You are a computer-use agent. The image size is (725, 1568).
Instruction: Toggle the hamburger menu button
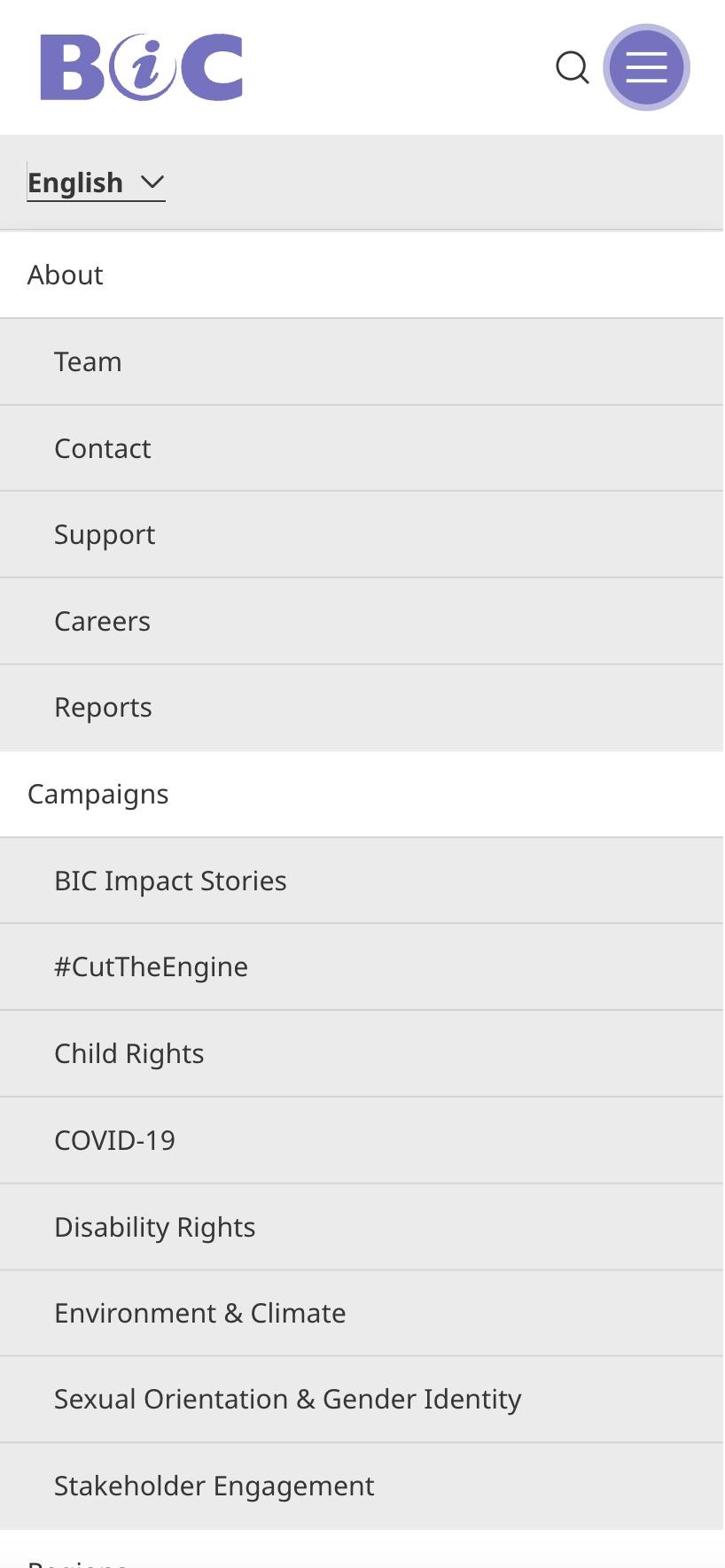[646, 67]
